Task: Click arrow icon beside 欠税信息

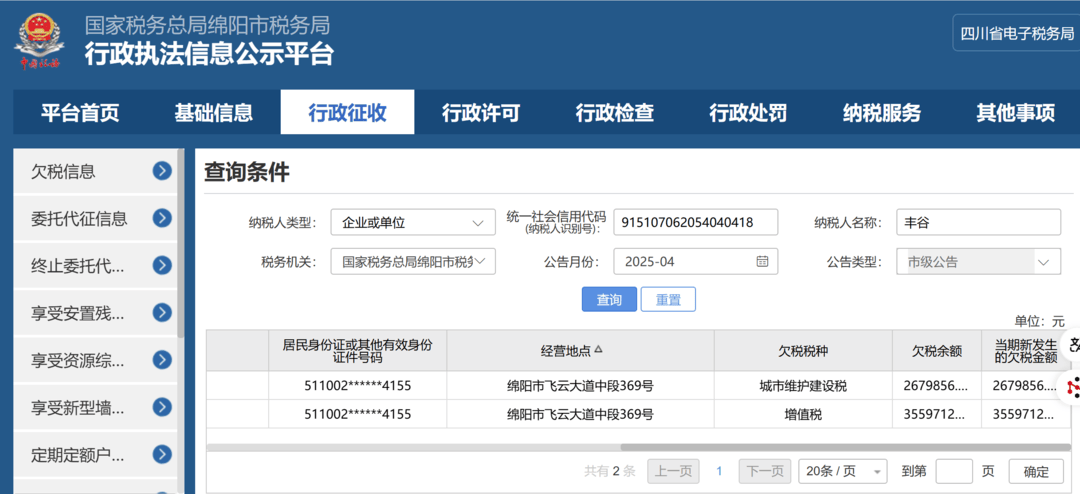Action: [162, 171]
